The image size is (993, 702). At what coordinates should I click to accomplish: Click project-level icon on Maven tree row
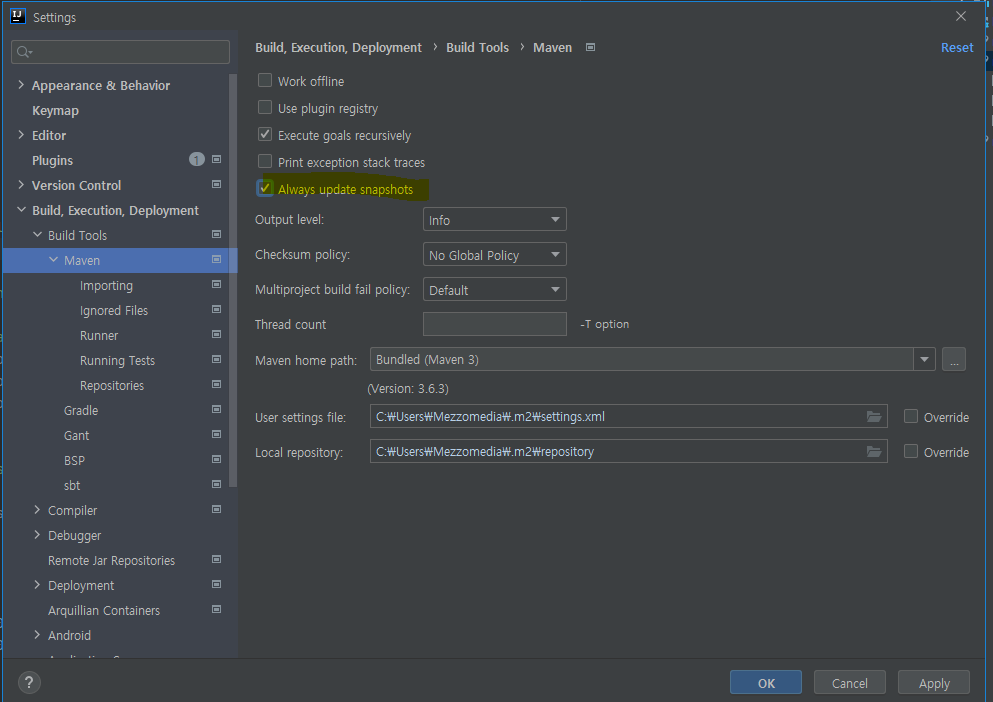tap(217, 260)
